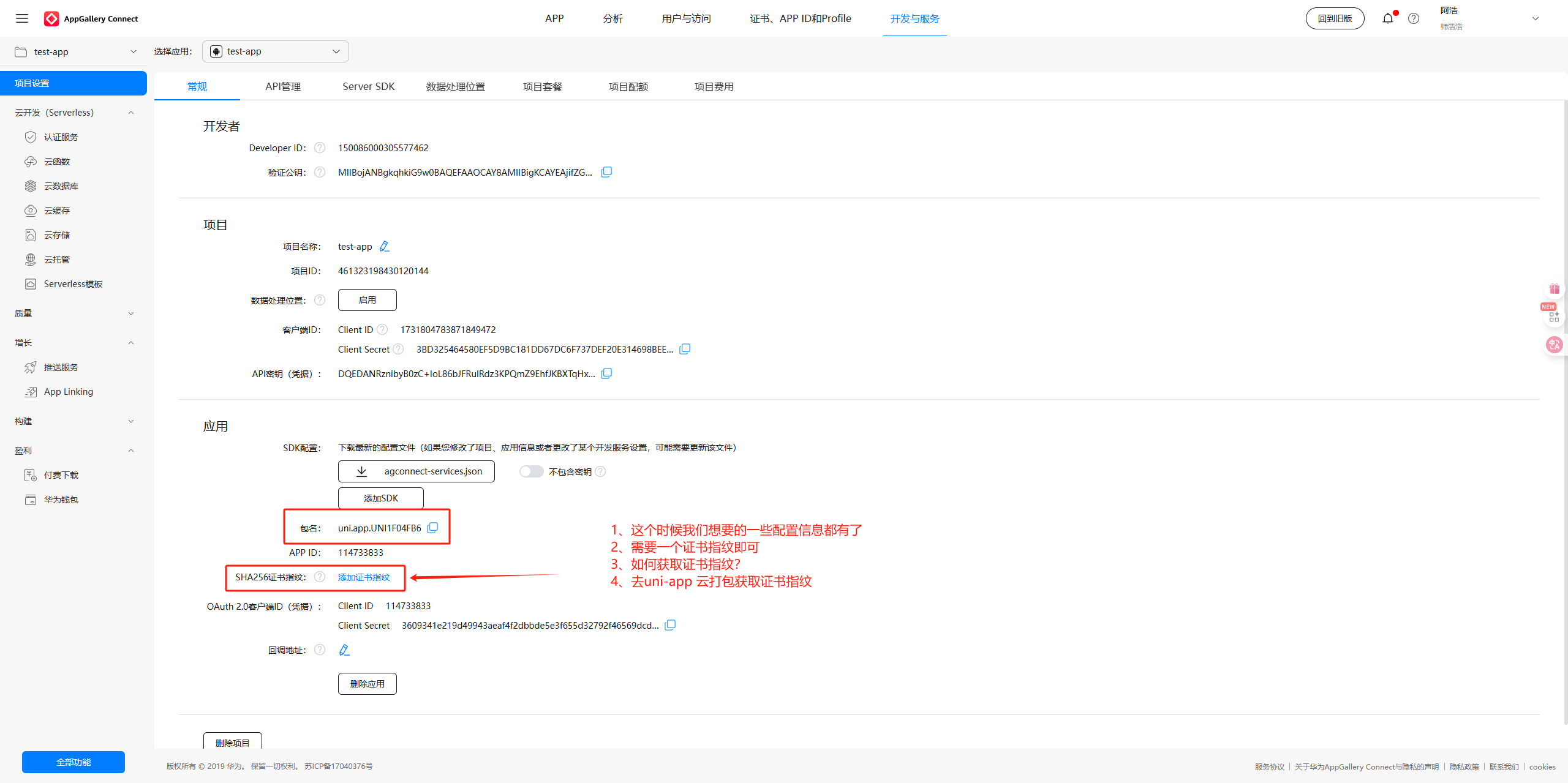Open the 用户与访问 top menu
The width and height of the screenshot is (1568, 783).
(x=687, y=18)
